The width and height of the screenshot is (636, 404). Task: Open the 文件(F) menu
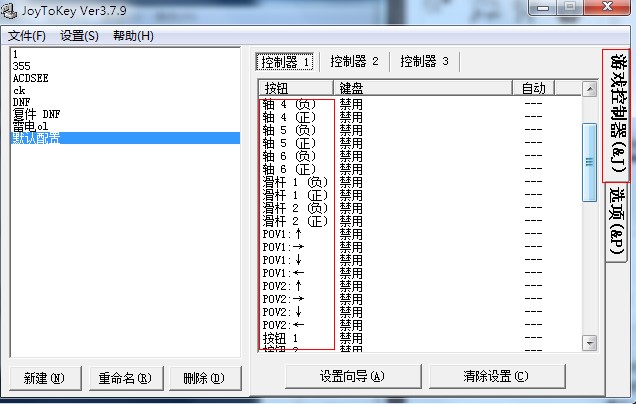pos(27,36)
